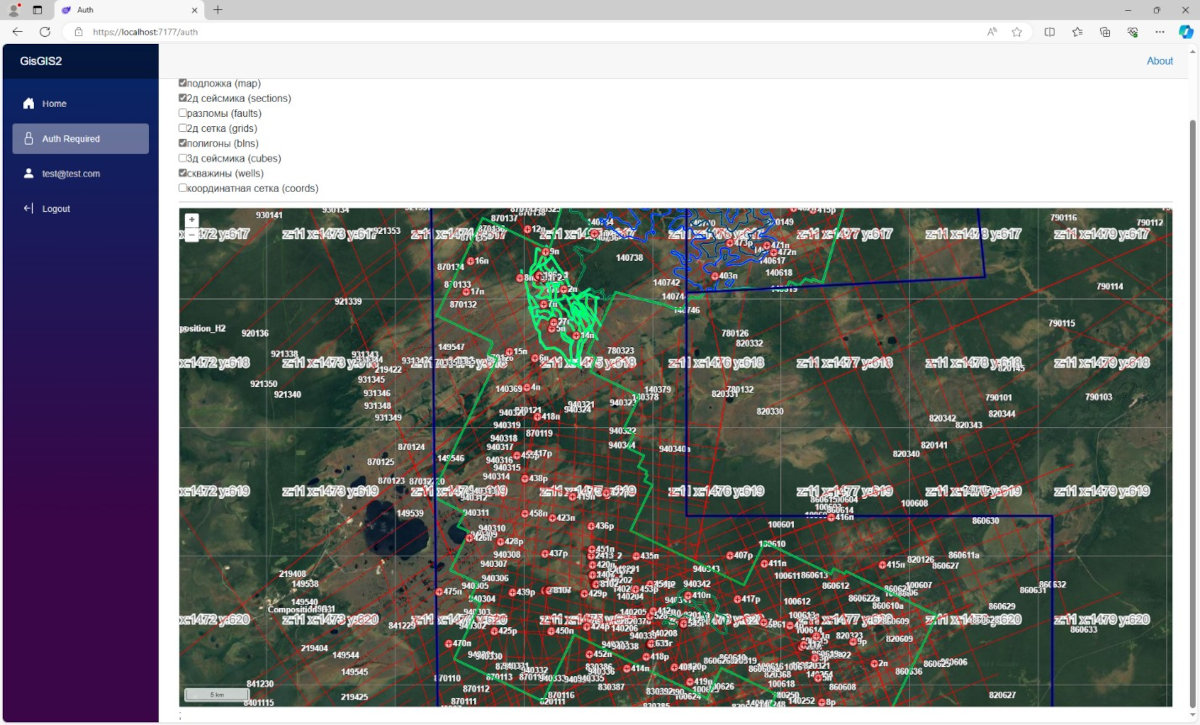The image size is (1200, 725).
Task: Select well marker 452n
Action: click(589, 654)
